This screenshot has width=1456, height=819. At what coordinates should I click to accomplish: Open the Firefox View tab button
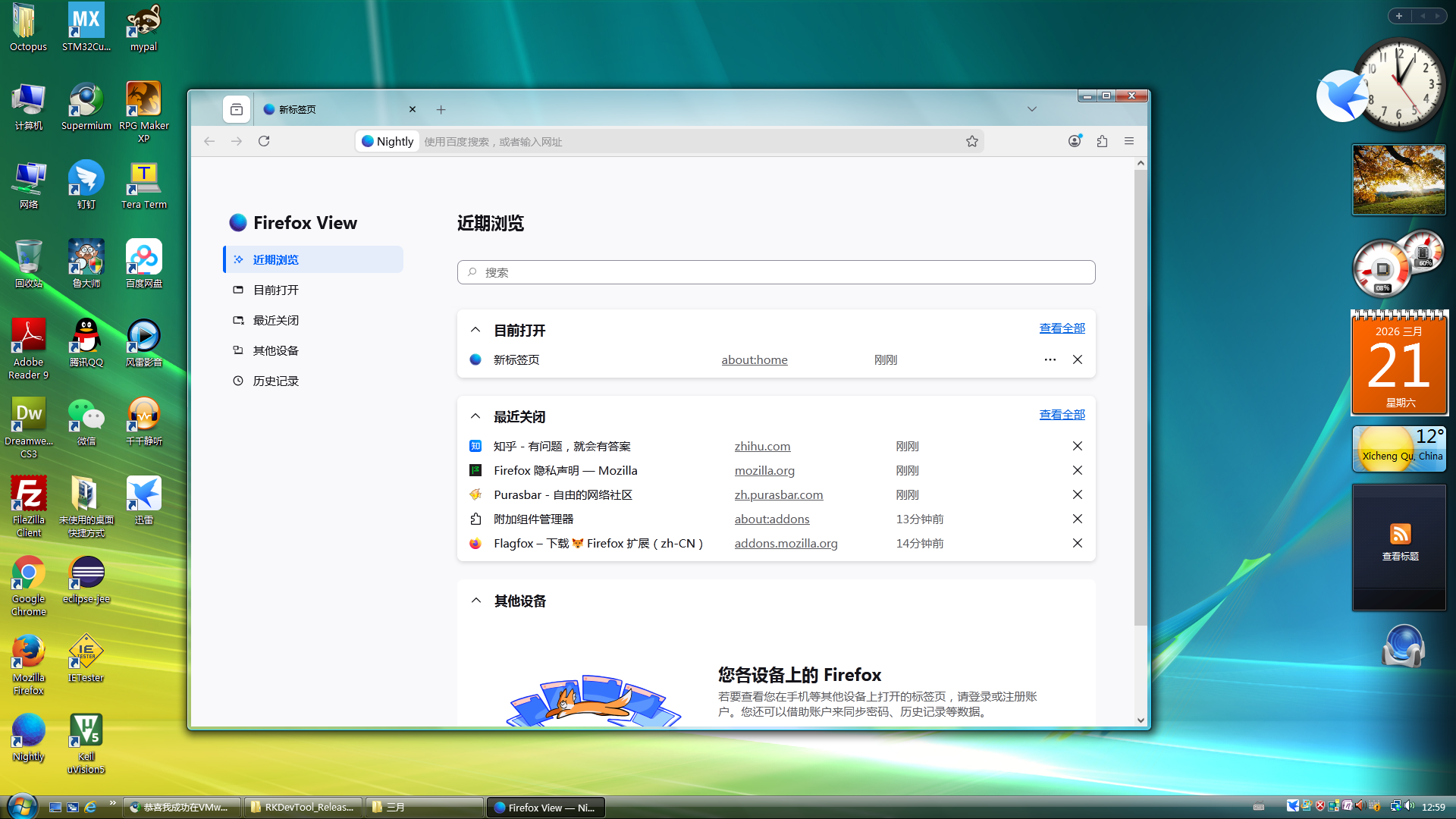click(237, 109)
